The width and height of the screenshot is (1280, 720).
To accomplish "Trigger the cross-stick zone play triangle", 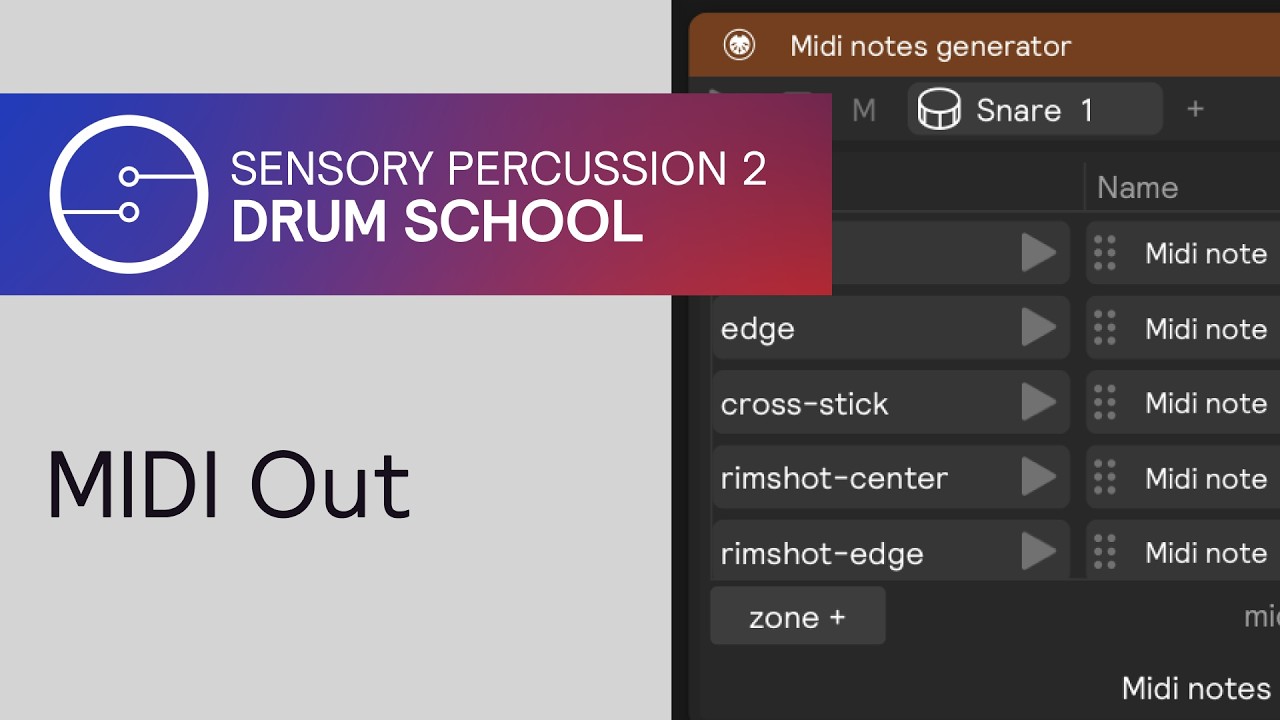I will (x=1038, y=403).
